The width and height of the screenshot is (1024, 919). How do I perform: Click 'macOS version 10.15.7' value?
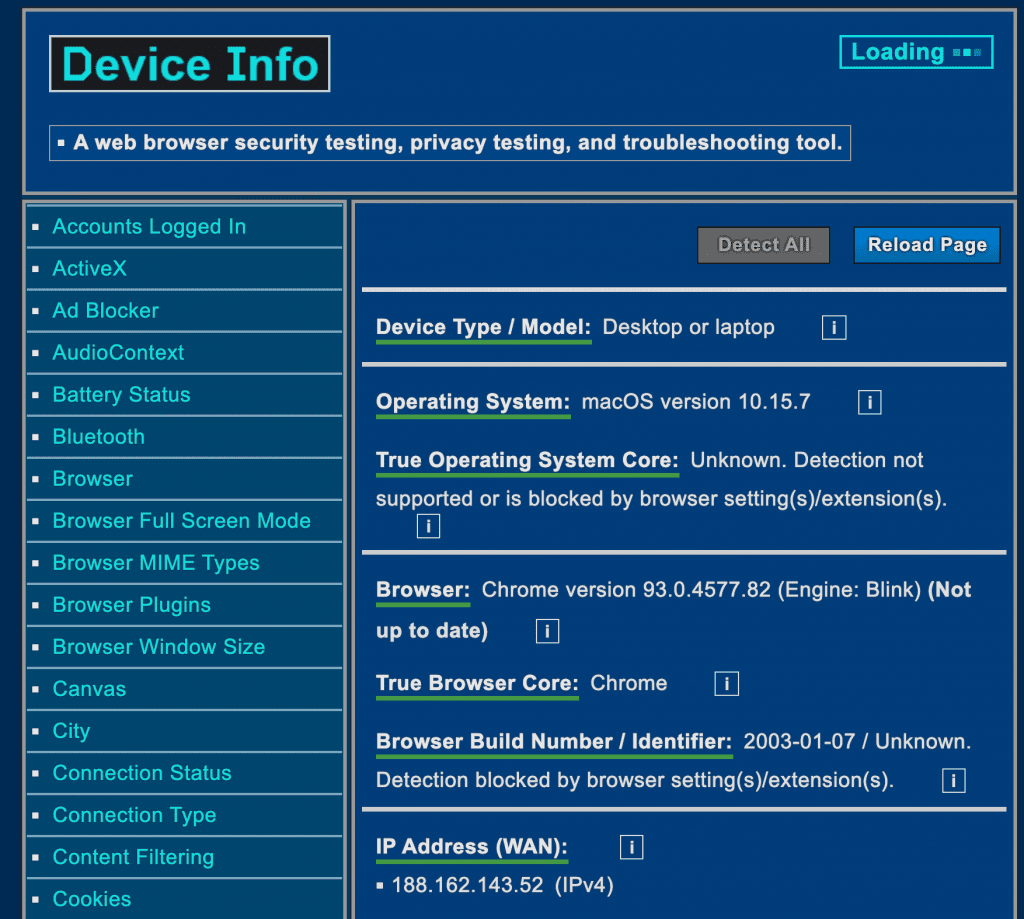coord(696,402)
